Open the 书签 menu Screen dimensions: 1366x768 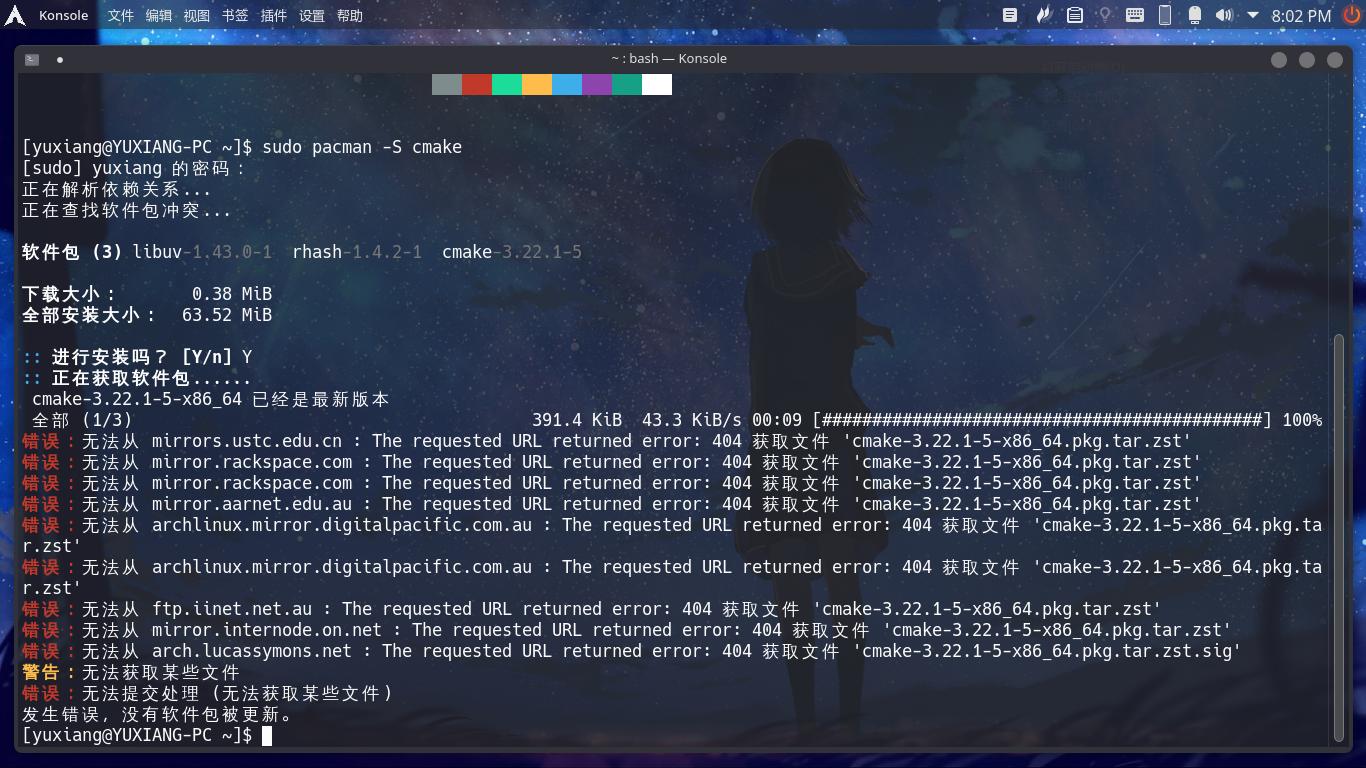coord(235,15)
